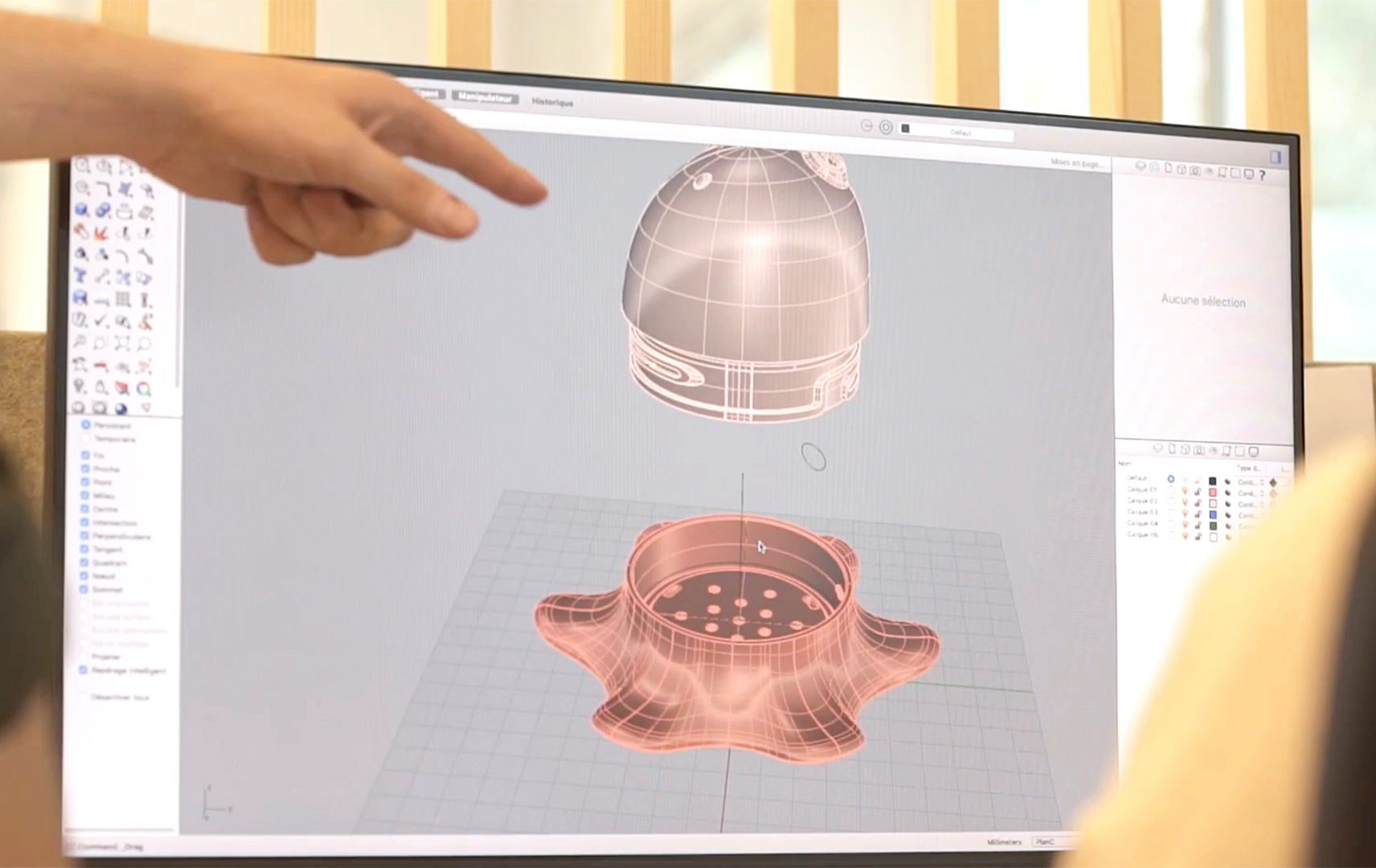Image resolution: width=1376 pixels, height=868 pixels.
Task: Click the checkmark analysis tool icon
Action: point(101,321)
